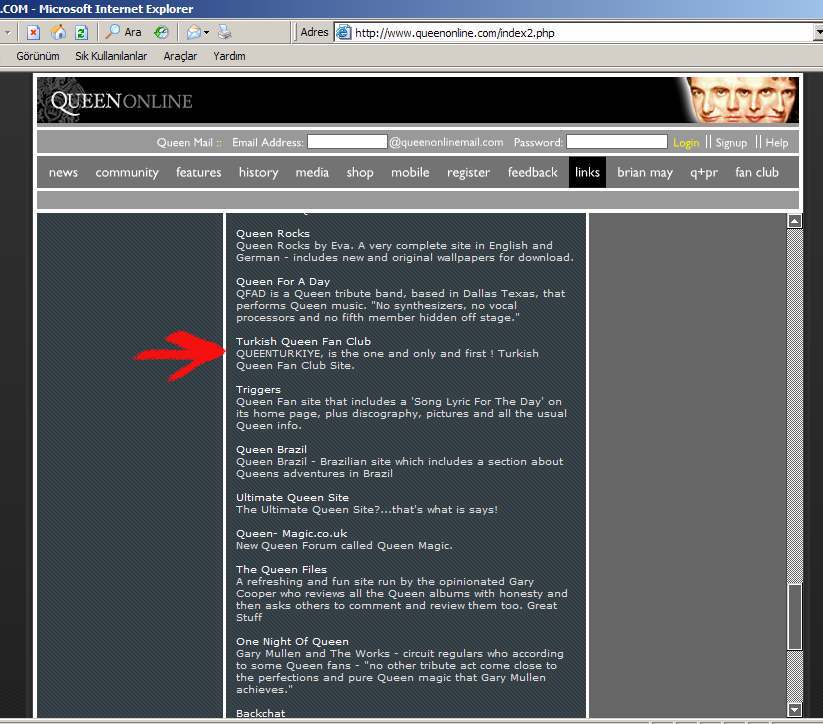This screenshot has width=823, height=724.
Task: Open the brian may navigation tab
Action: (x=645, y=173)
